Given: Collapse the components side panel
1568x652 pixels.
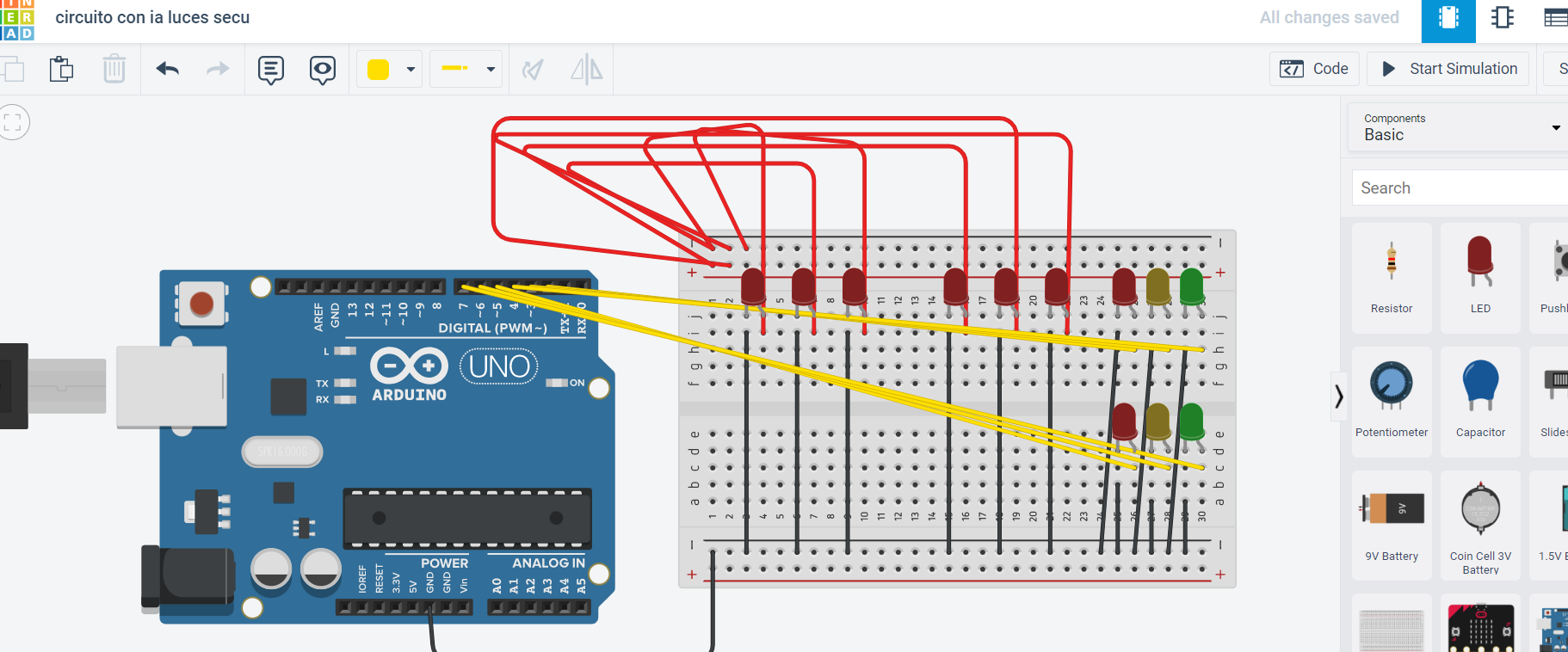Looking at the screenshot, I should pos(1338,397).
